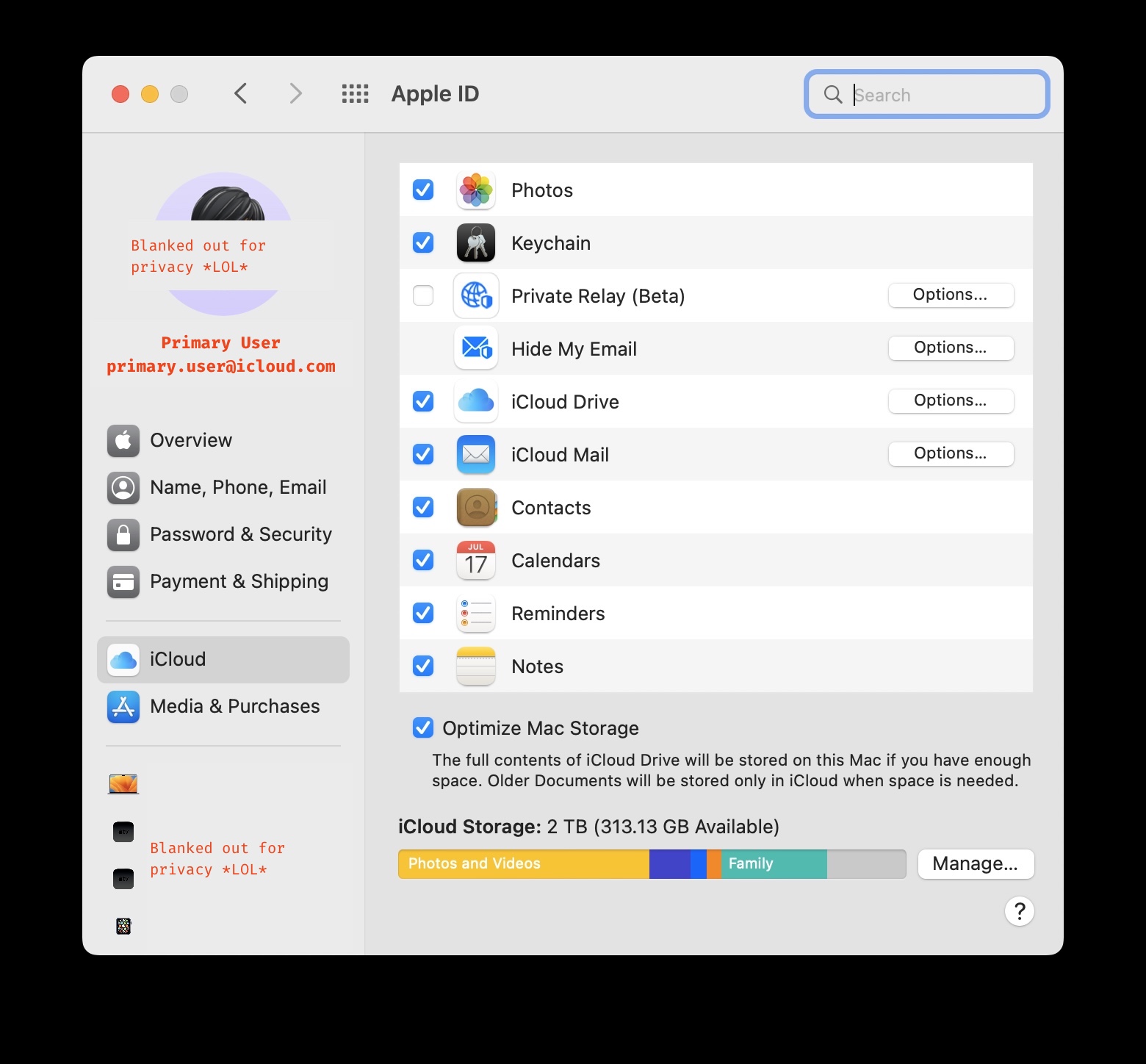Open Hide My Email Options button
The image size is (1146, 1064).
coord(951,348)
